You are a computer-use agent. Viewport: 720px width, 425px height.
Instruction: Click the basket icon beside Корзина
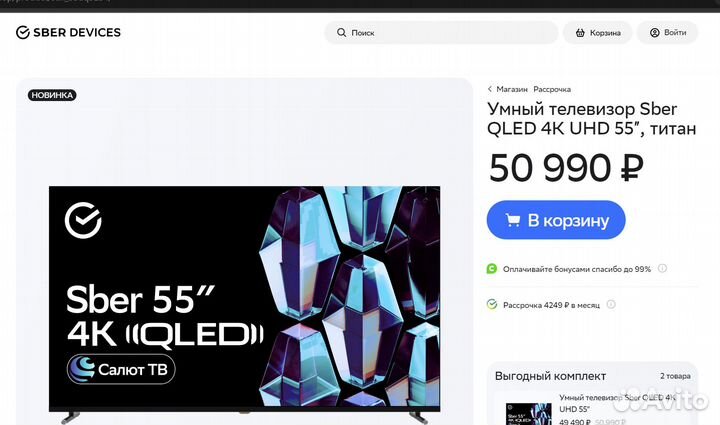(x=580, y=33)
